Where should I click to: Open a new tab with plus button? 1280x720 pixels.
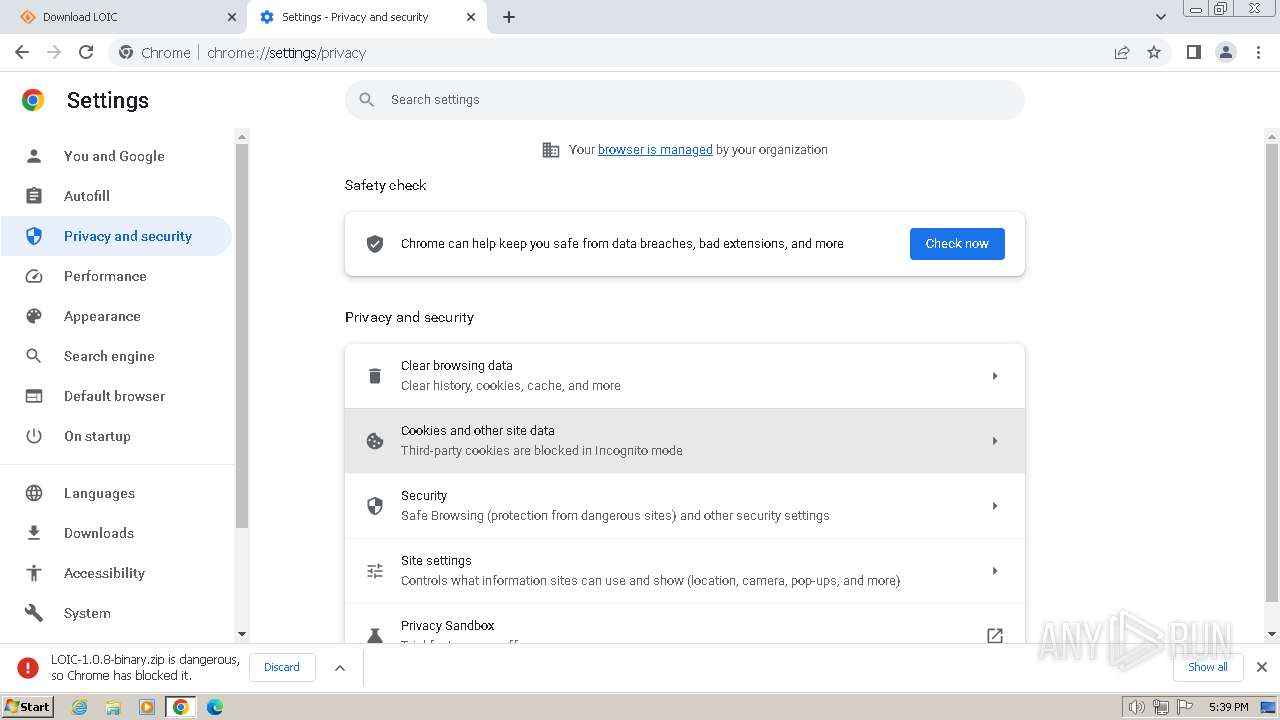509,17
